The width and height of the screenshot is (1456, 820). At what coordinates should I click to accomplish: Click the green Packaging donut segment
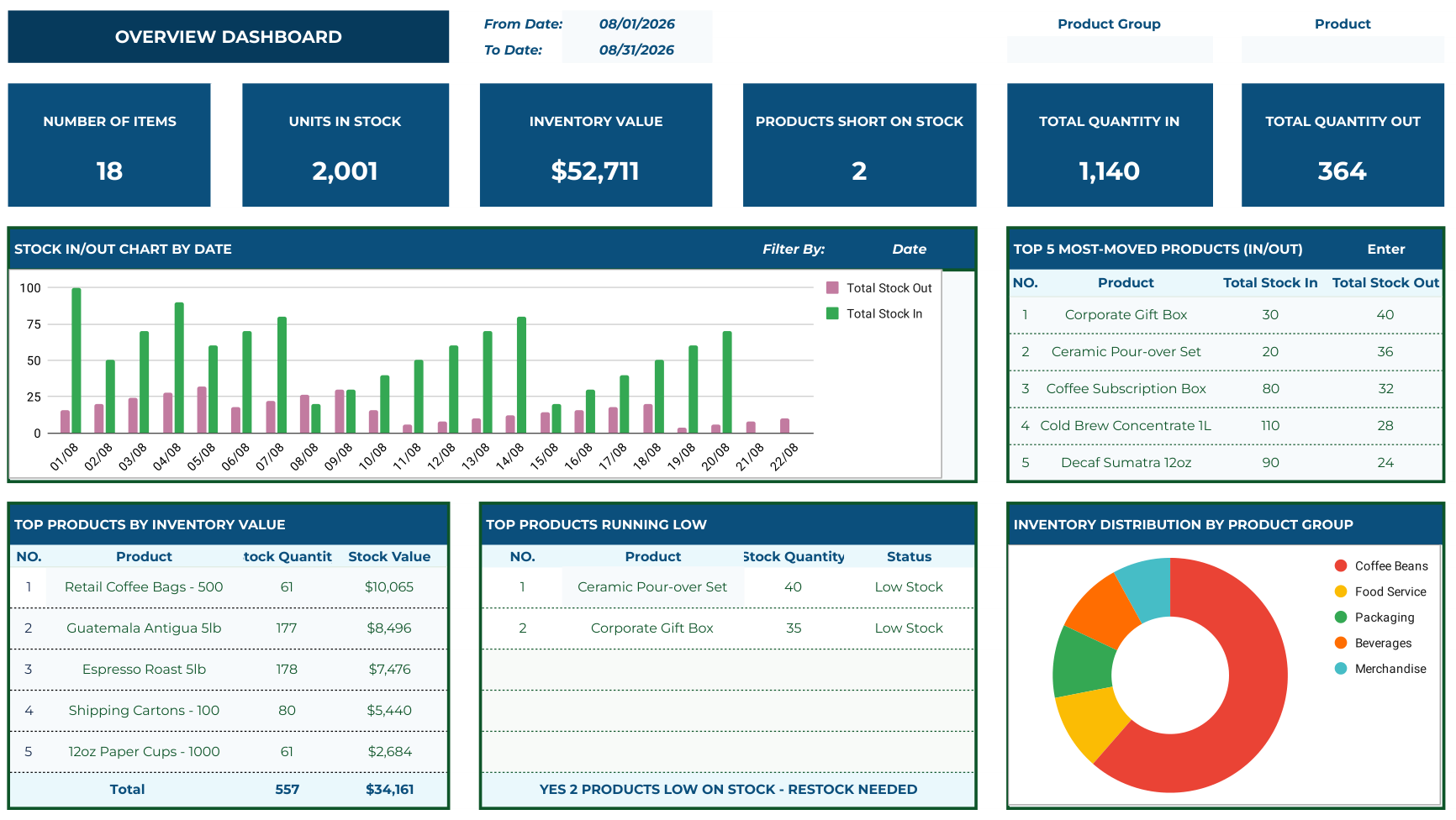coord(1082,664)
